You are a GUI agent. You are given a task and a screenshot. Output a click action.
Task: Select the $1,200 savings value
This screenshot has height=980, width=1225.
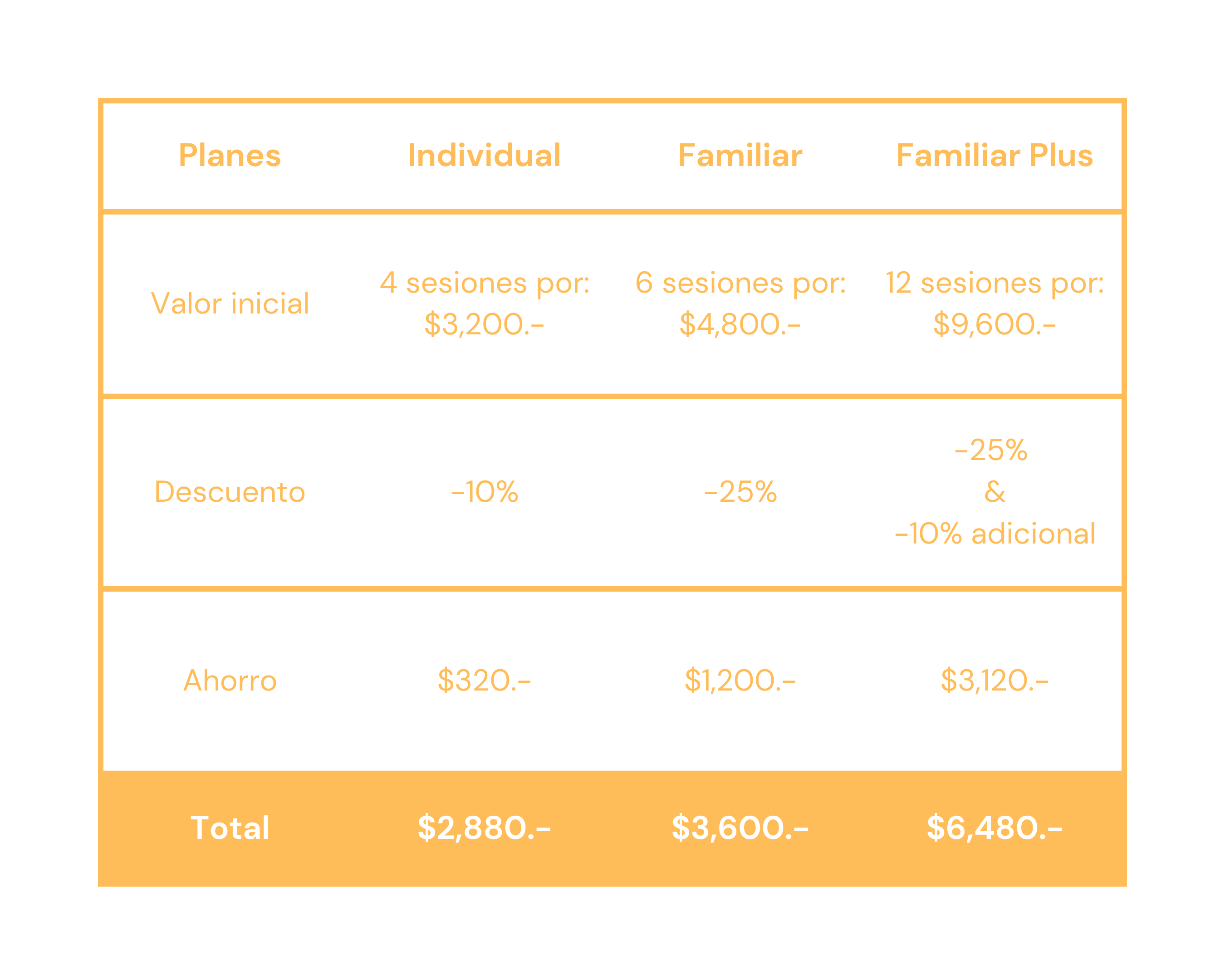740,681
